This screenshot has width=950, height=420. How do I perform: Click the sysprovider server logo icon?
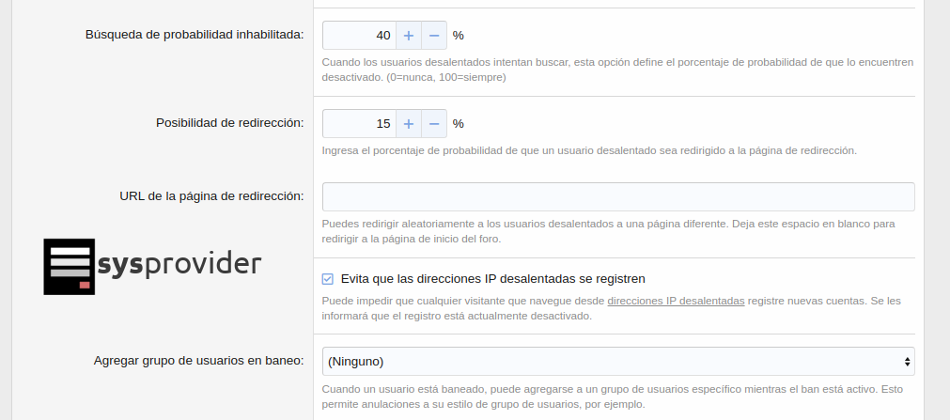69,266
